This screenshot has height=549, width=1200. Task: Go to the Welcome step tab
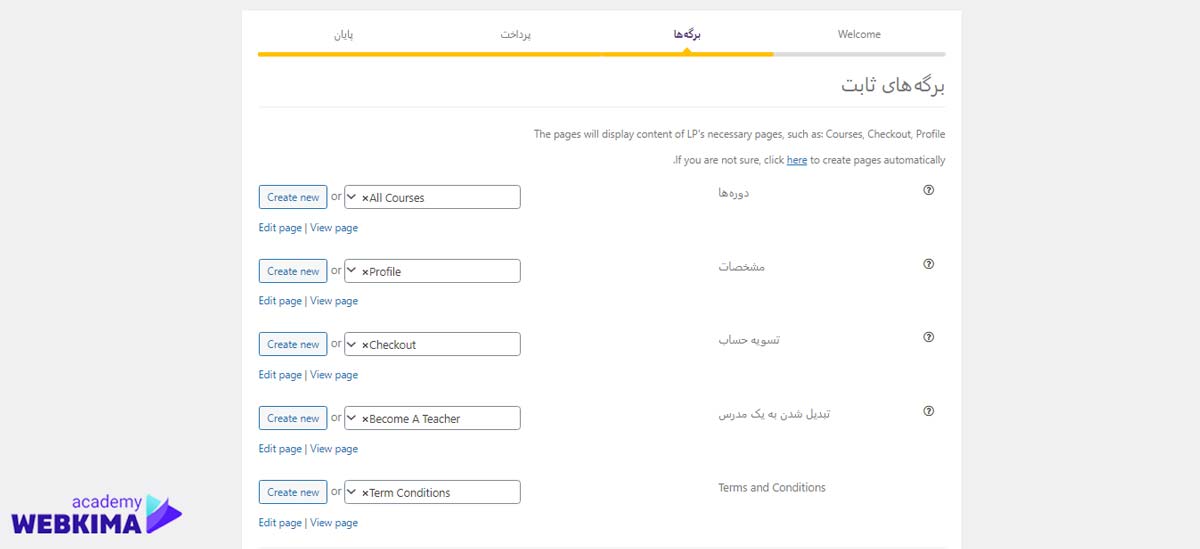coord(859,34)
